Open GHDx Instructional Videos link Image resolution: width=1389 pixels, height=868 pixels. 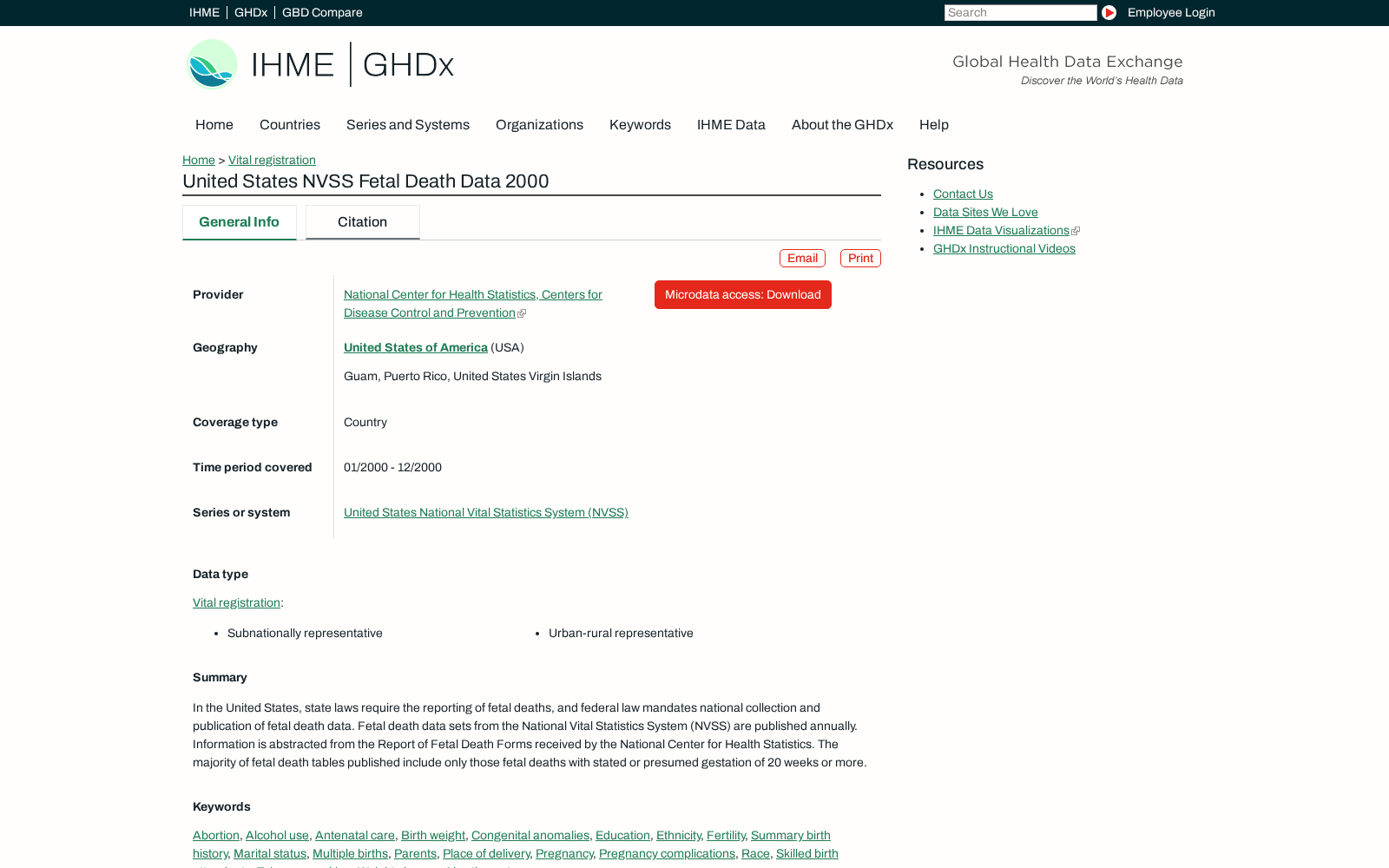(x=1004, y=248)
